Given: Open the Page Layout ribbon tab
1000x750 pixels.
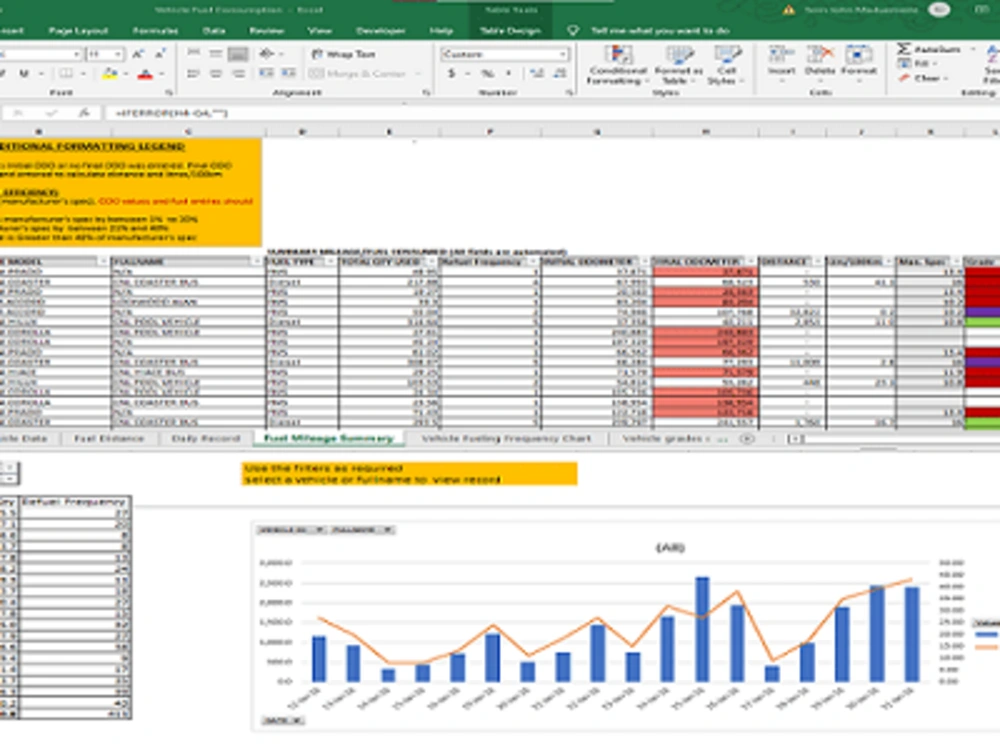Looking at the screenshot, I should tap(78, 31).
